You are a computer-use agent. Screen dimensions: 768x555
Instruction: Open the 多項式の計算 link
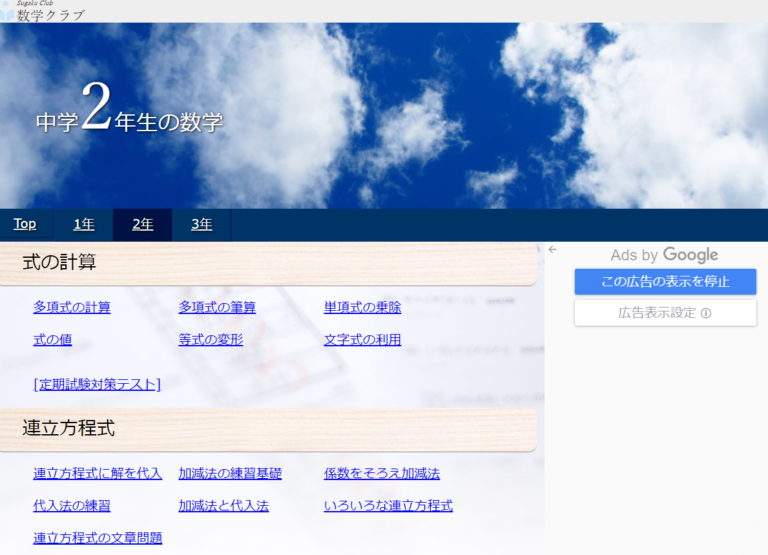[72, 307]
